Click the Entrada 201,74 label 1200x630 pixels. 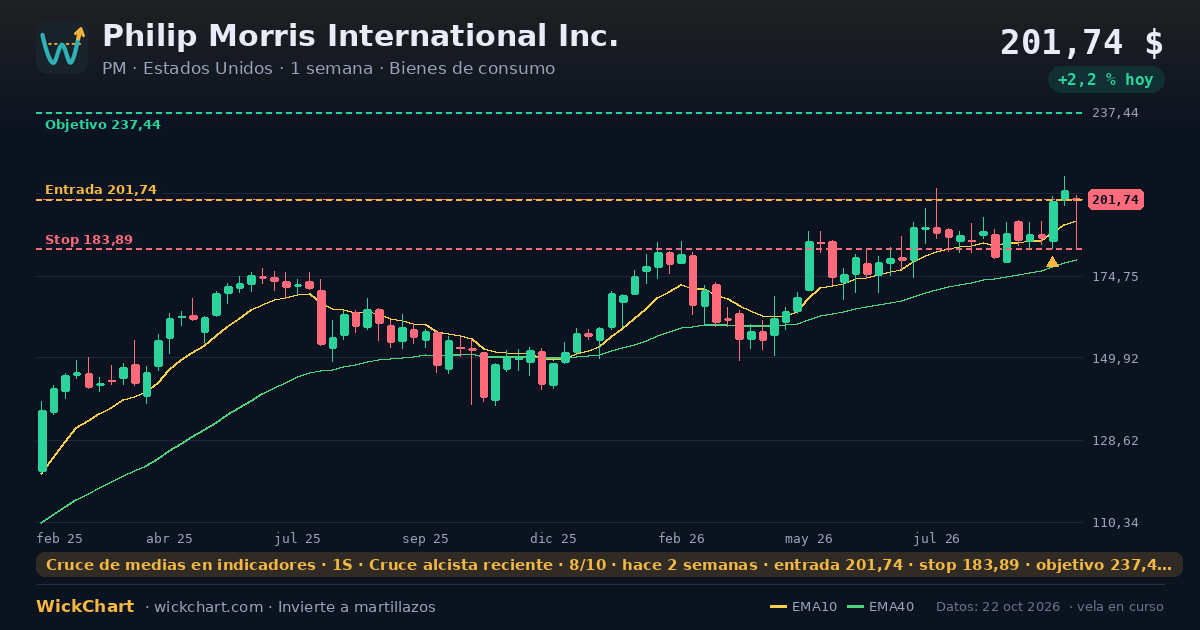(101, 190)
